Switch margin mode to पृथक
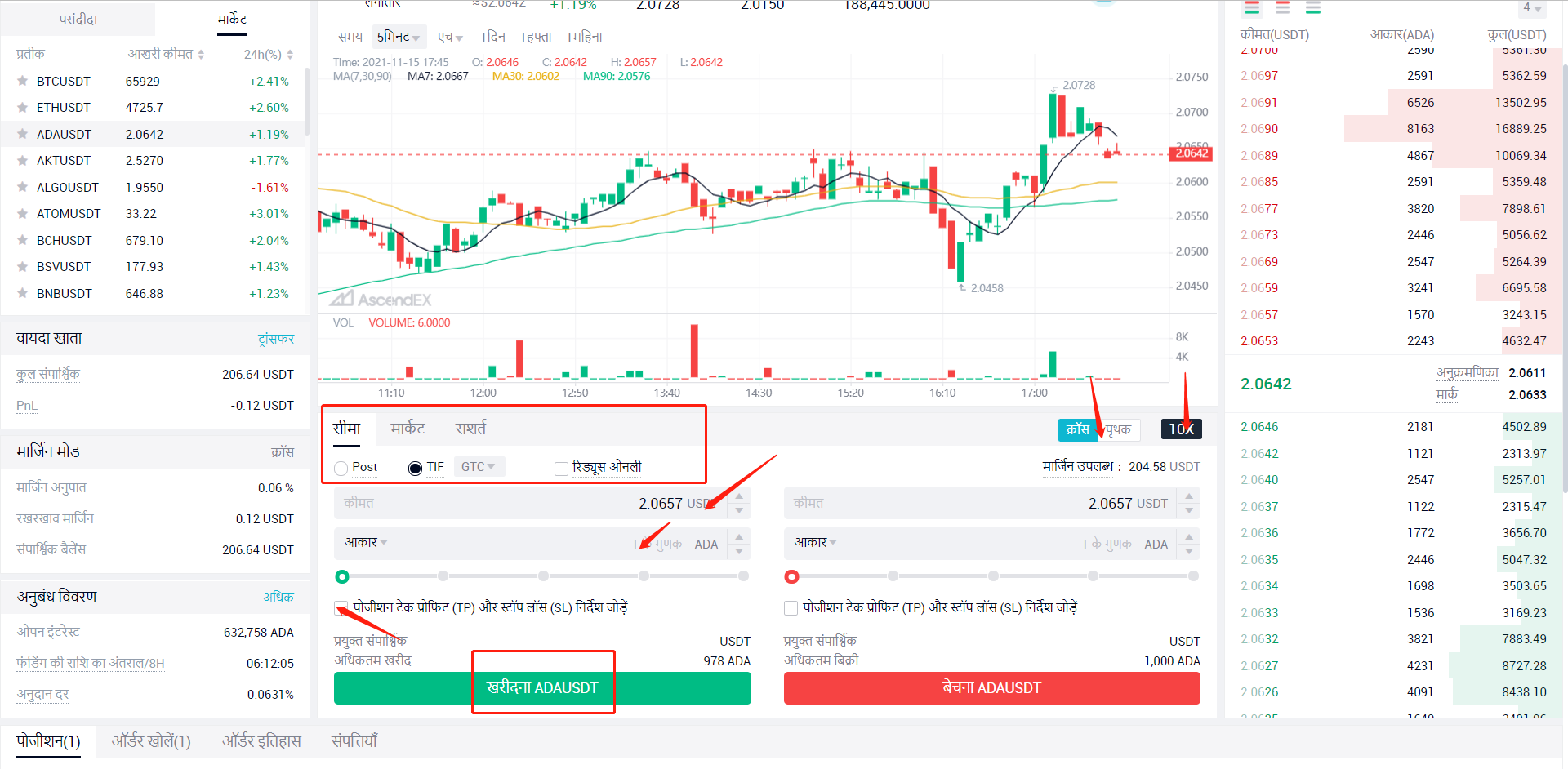Viewport: 1568px width, 769px height. point(1117,429)
